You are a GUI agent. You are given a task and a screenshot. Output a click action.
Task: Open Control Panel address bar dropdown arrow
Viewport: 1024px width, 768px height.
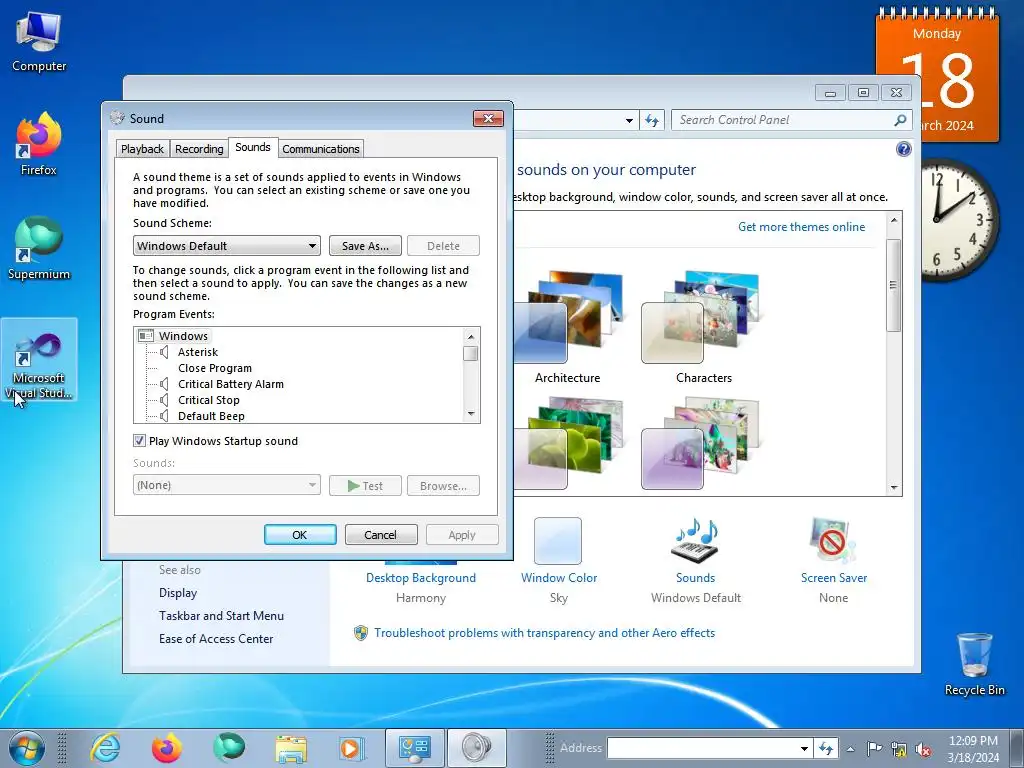(x=629, y=121)
